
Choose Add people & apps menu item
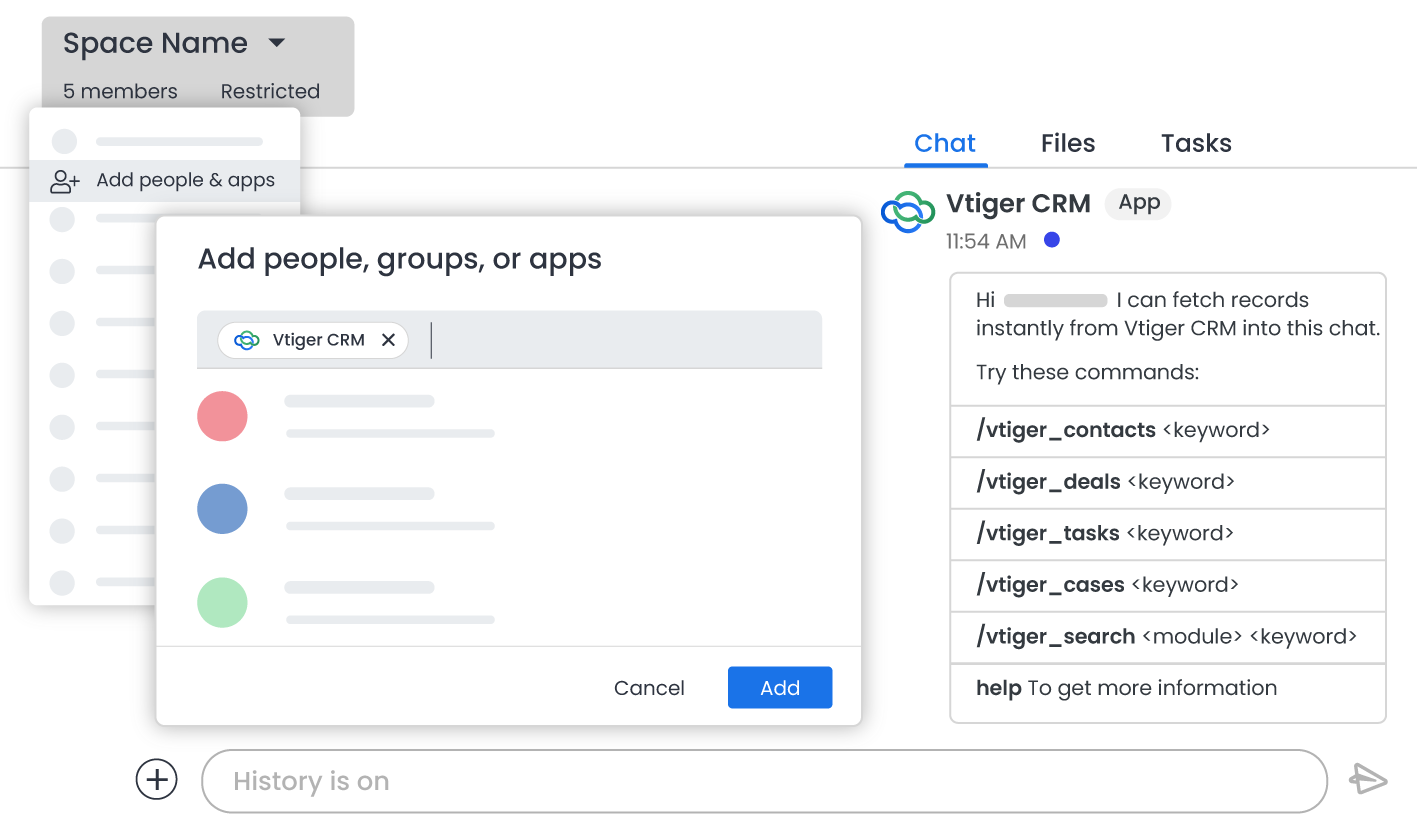(185, 181)
